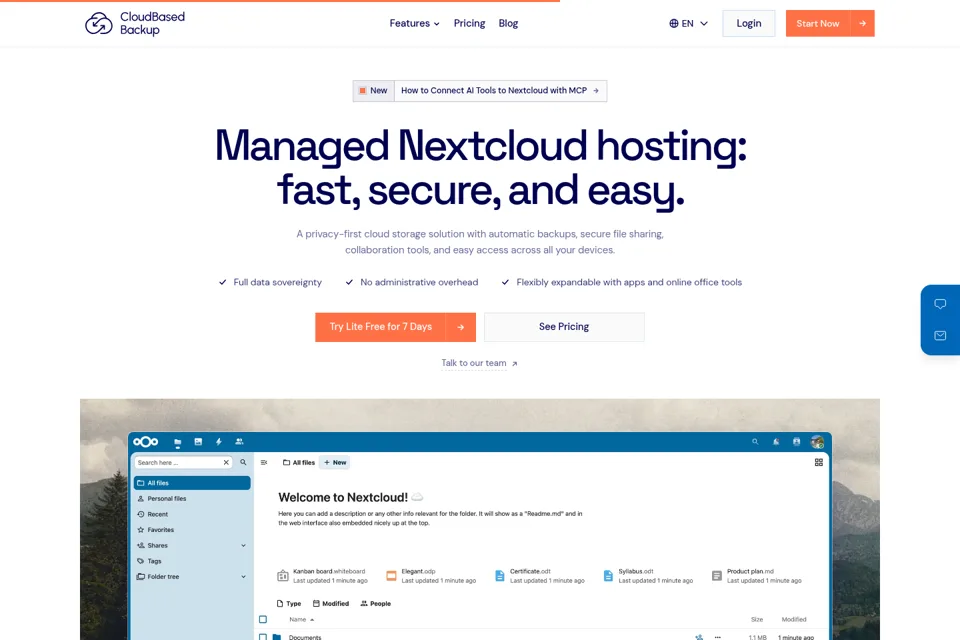This screenshot has height=640, width=960.
Task: Click the envelope mail icon in side widget
Action: [x=940, y=336]
